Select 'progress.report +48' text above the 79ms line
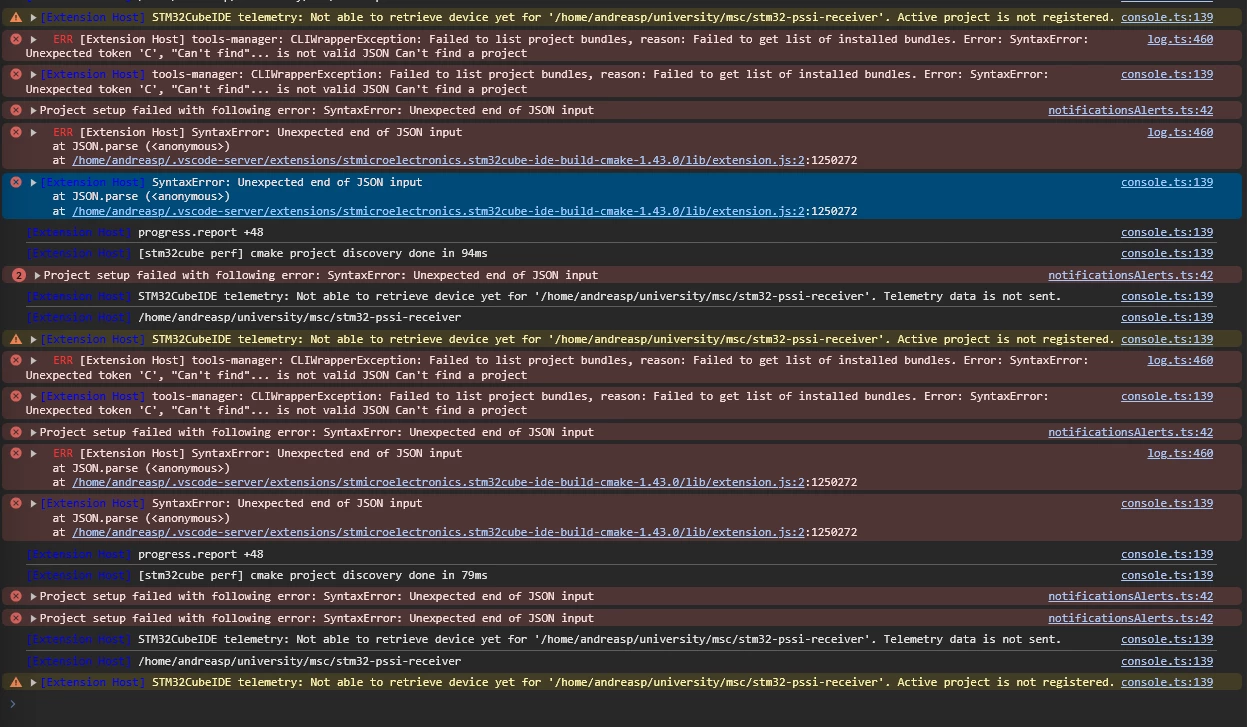The width and height of the screenshot is (1247, 727). pos(201,554)
